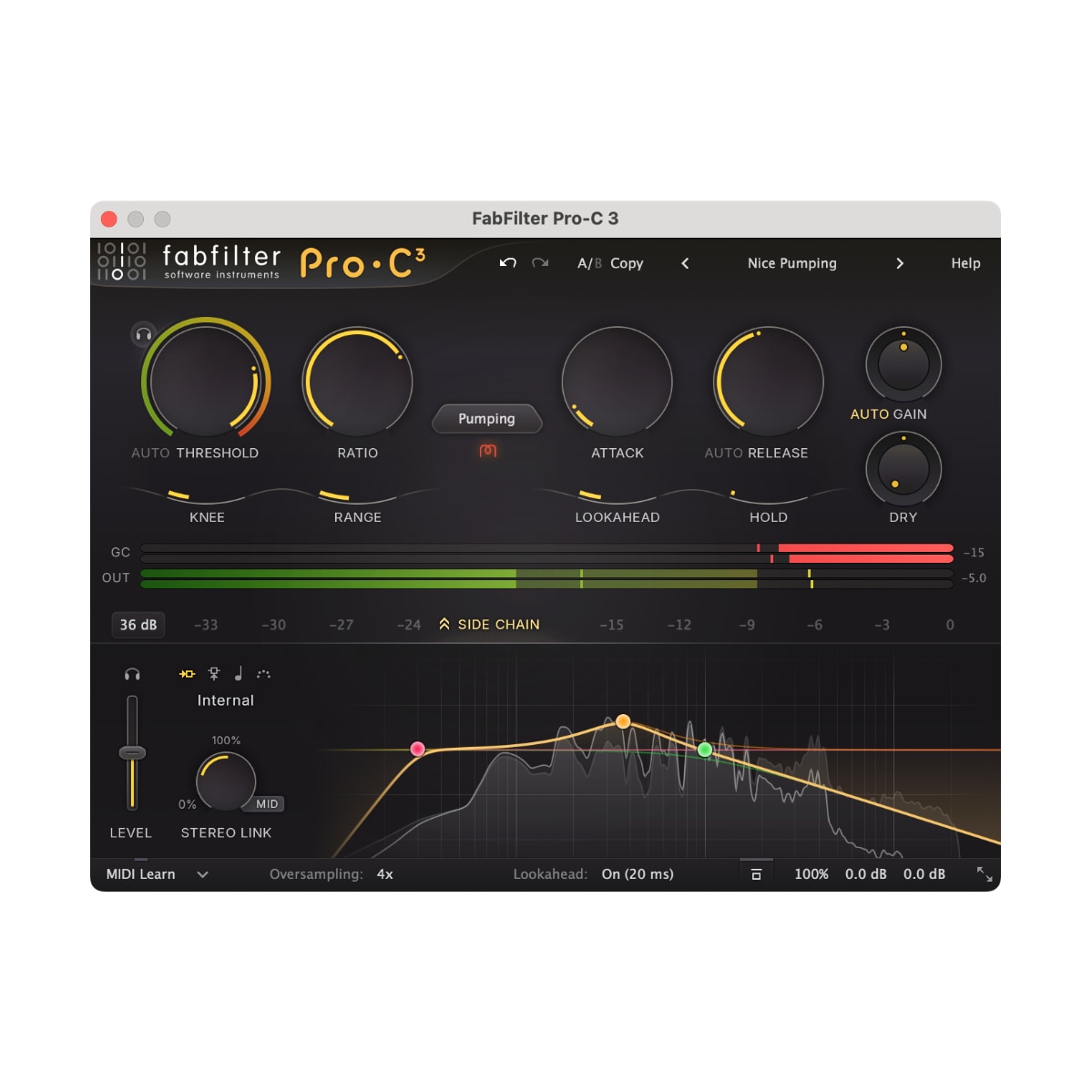This screenshot has height=1092, width=1092.
Task: Collapse the SIDE CHAIN section
Action: pos(489,625)
